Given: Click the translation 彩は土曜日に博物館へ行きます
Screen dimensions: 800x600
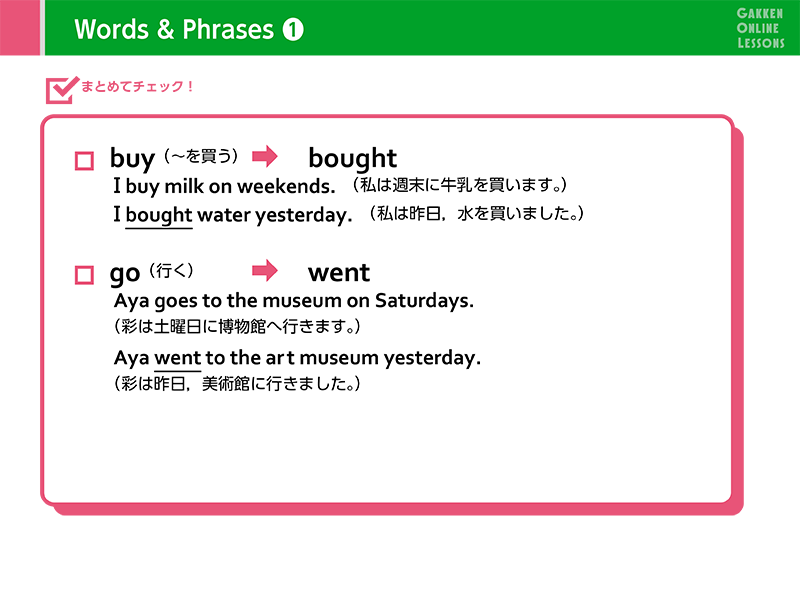Looking at the screenshot, I should [x=237, y=327].
